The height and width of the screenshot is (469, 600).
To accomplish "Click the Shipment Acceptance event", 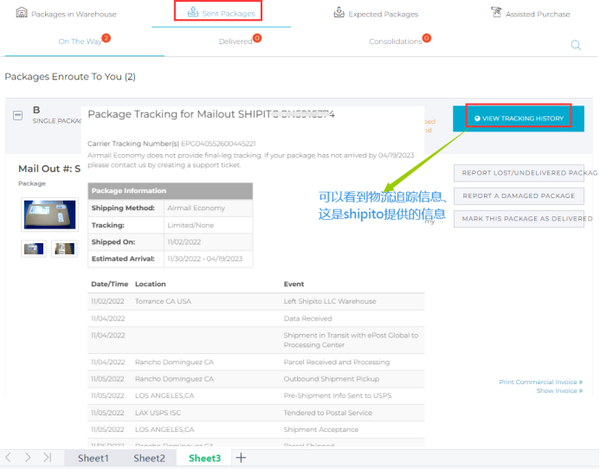I will [x=321, y=430].
